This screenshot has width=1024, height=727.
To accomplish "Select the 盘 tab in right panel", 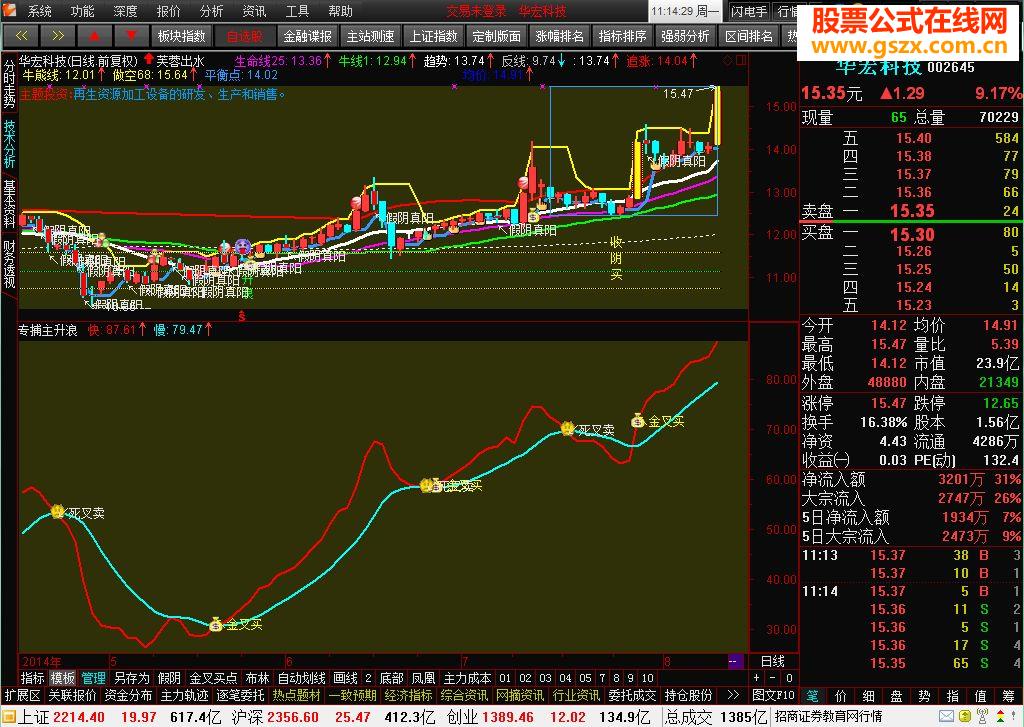I will (896, 696).
